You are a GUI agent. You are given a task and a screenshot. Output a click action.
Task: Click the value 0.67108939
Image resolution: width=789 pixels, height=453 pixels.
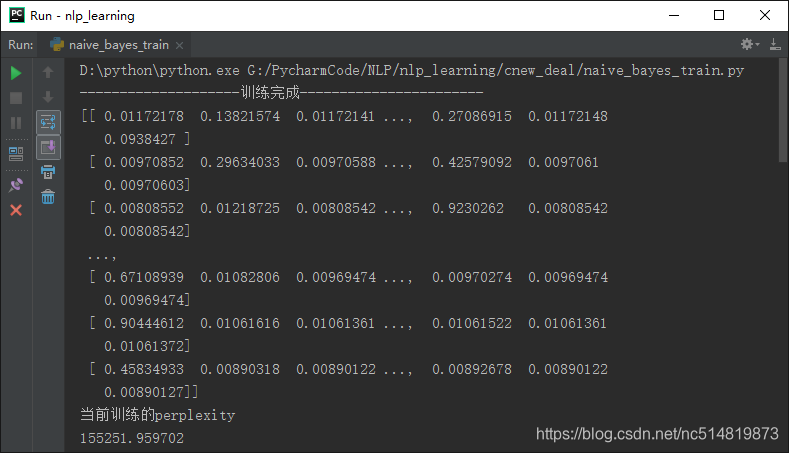point(144,277)
